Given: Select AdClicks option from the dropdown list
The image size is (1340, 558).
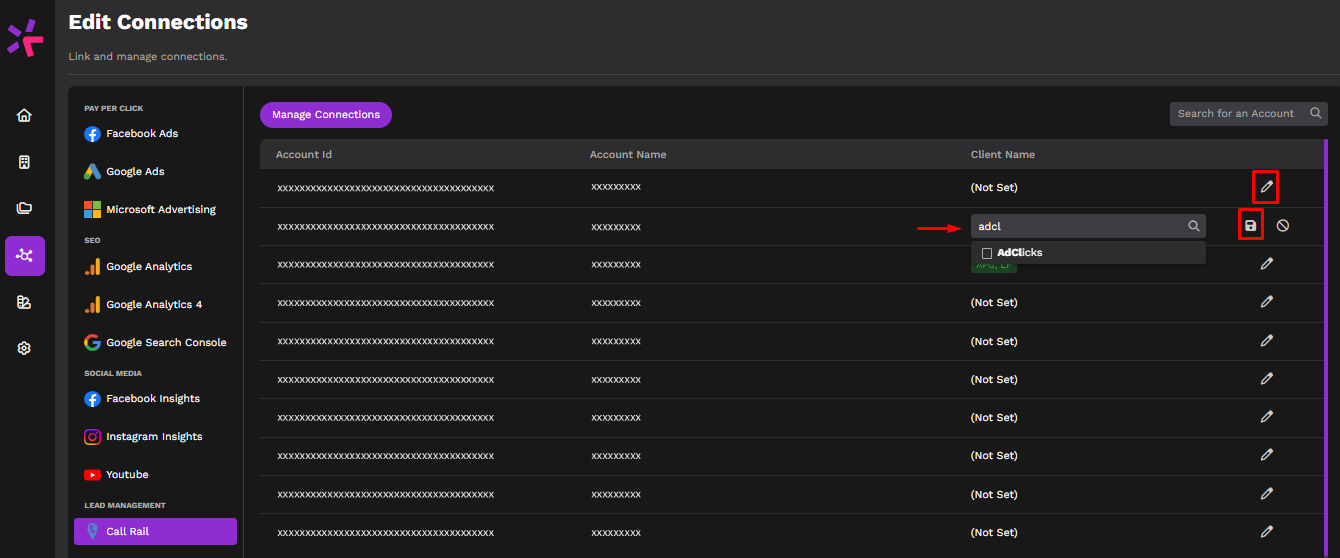Looking at the screenshot, I should pos(1020,253).
